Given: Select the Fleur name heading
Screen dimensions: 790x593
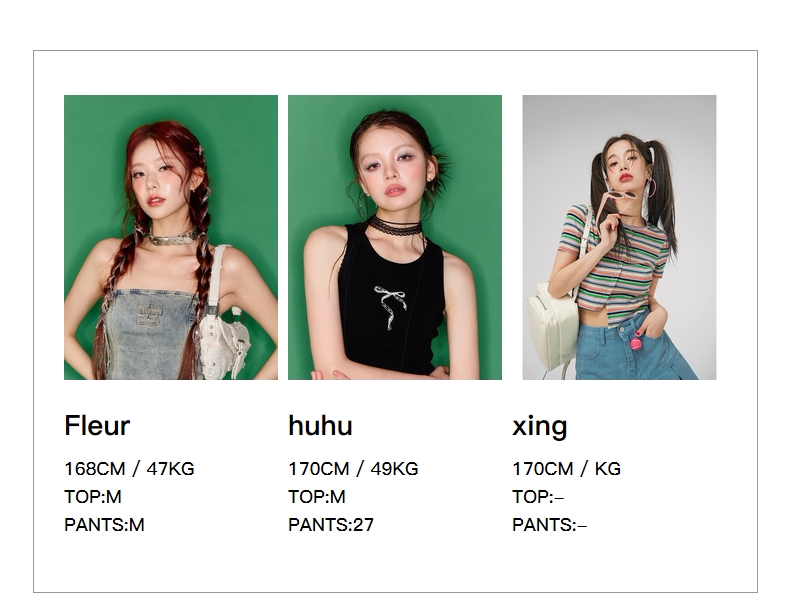Looking at the screenshot, I should click(x=97, y=426).
